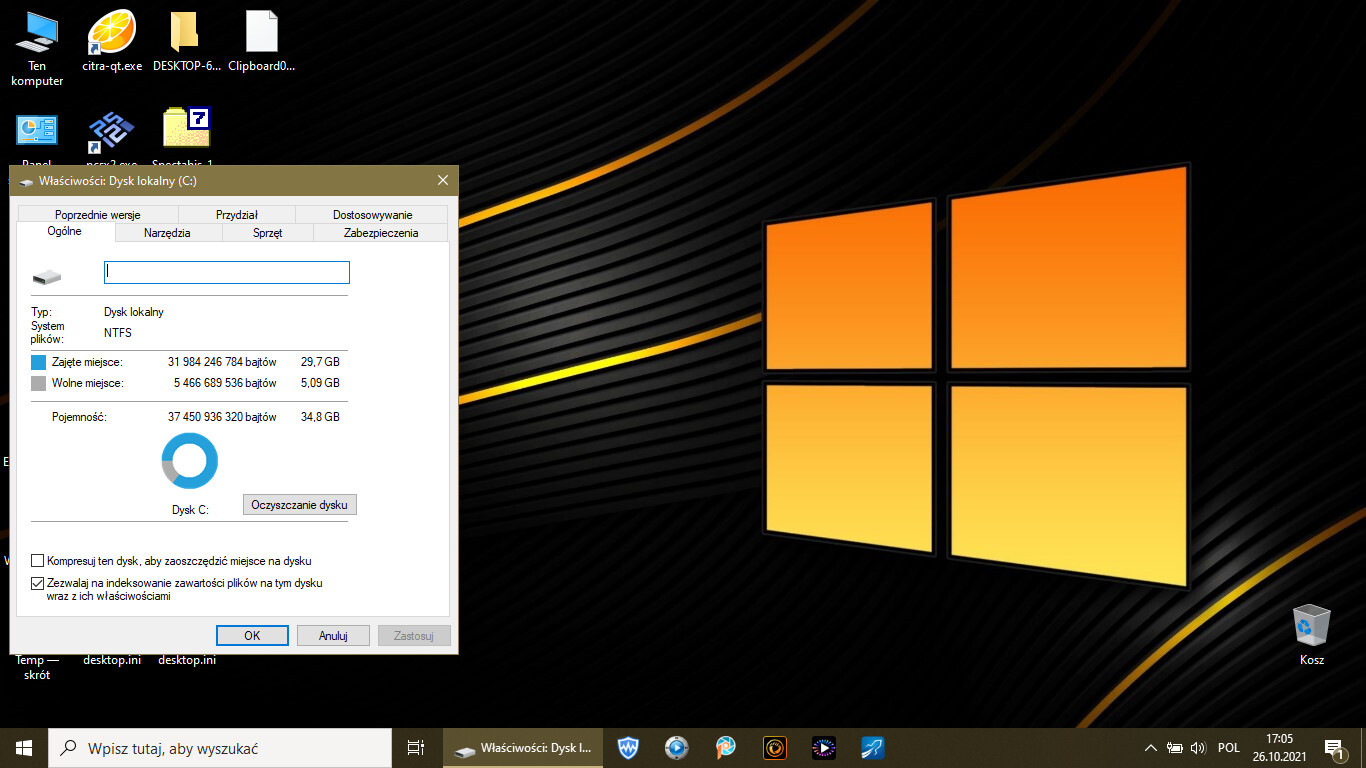Screen dimensions: 1366x768
Task: Click the drive icon in Properties title bar
Action: pyautogui.click(x=26, y=182)
